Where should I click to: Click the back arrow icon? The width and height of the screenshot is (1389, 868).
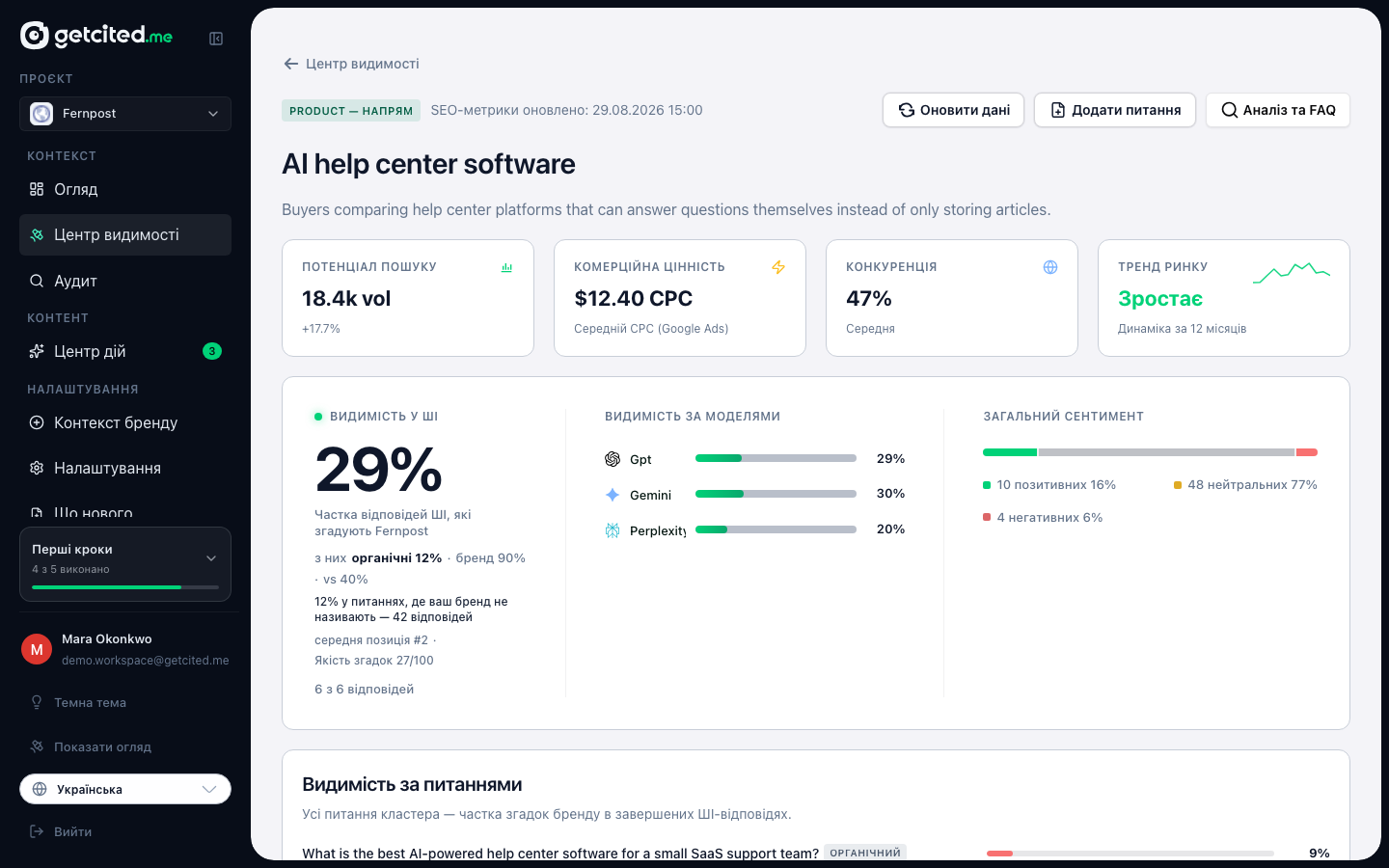coord(290,64)
